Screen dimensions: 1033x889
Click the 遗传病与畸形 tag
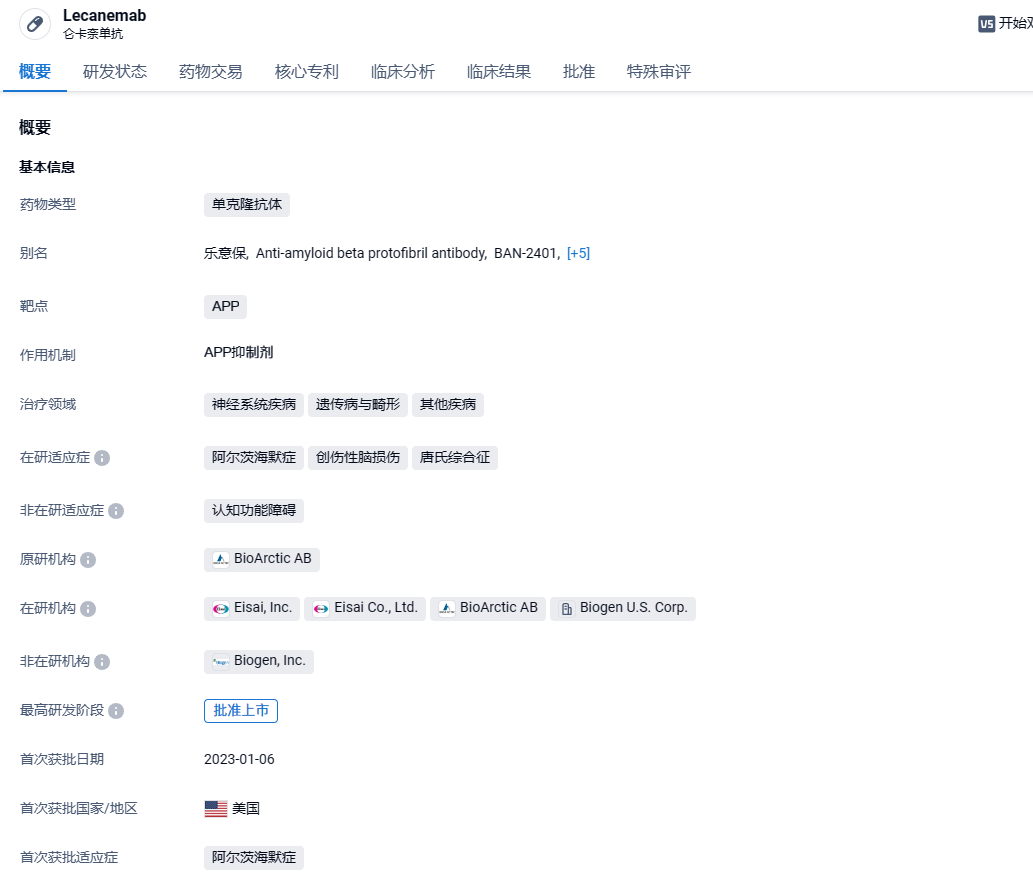tap(358, 405)
